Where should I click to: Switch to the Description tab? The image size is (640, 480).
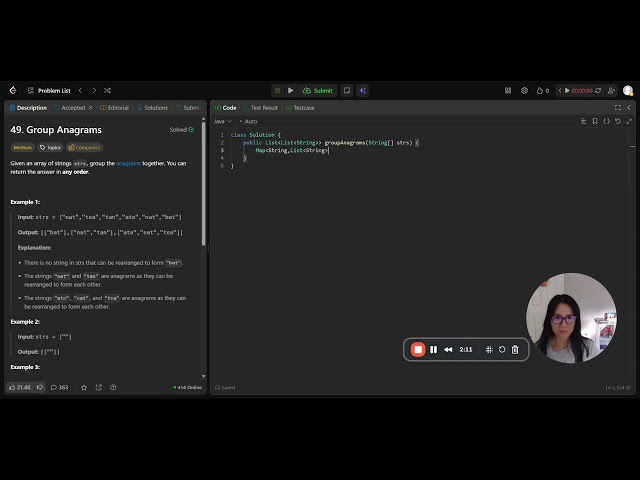28,108
